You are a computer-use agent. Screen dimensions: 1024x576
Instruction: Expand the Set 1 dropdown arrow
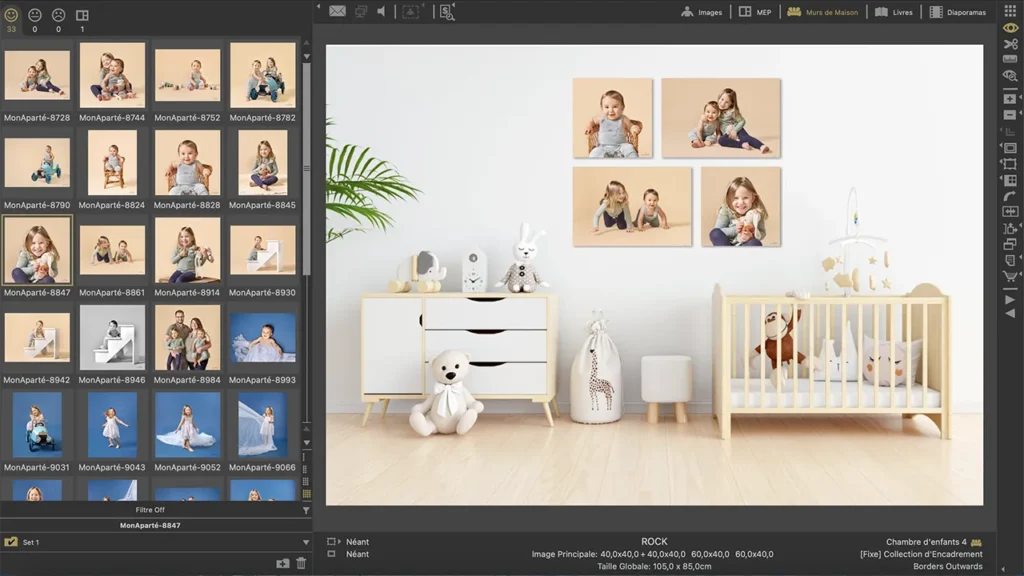(305, 542)
